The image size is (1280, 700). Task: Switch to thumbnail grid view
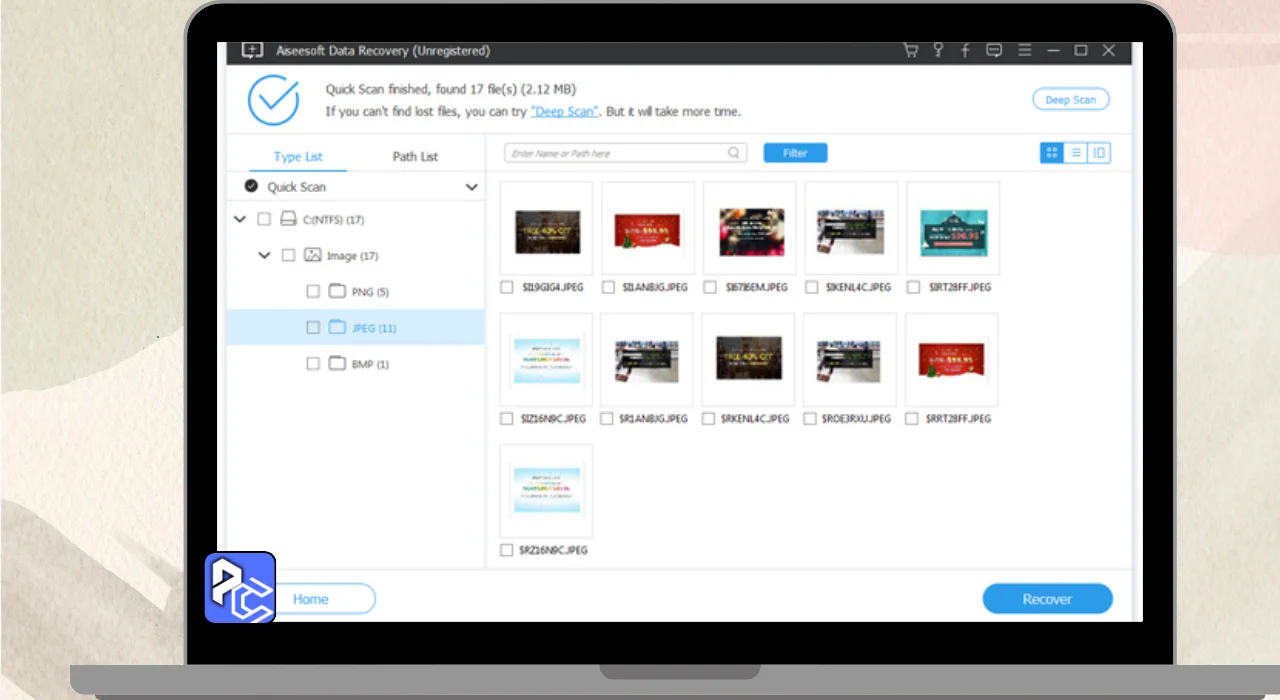[x=1051, y=153]
